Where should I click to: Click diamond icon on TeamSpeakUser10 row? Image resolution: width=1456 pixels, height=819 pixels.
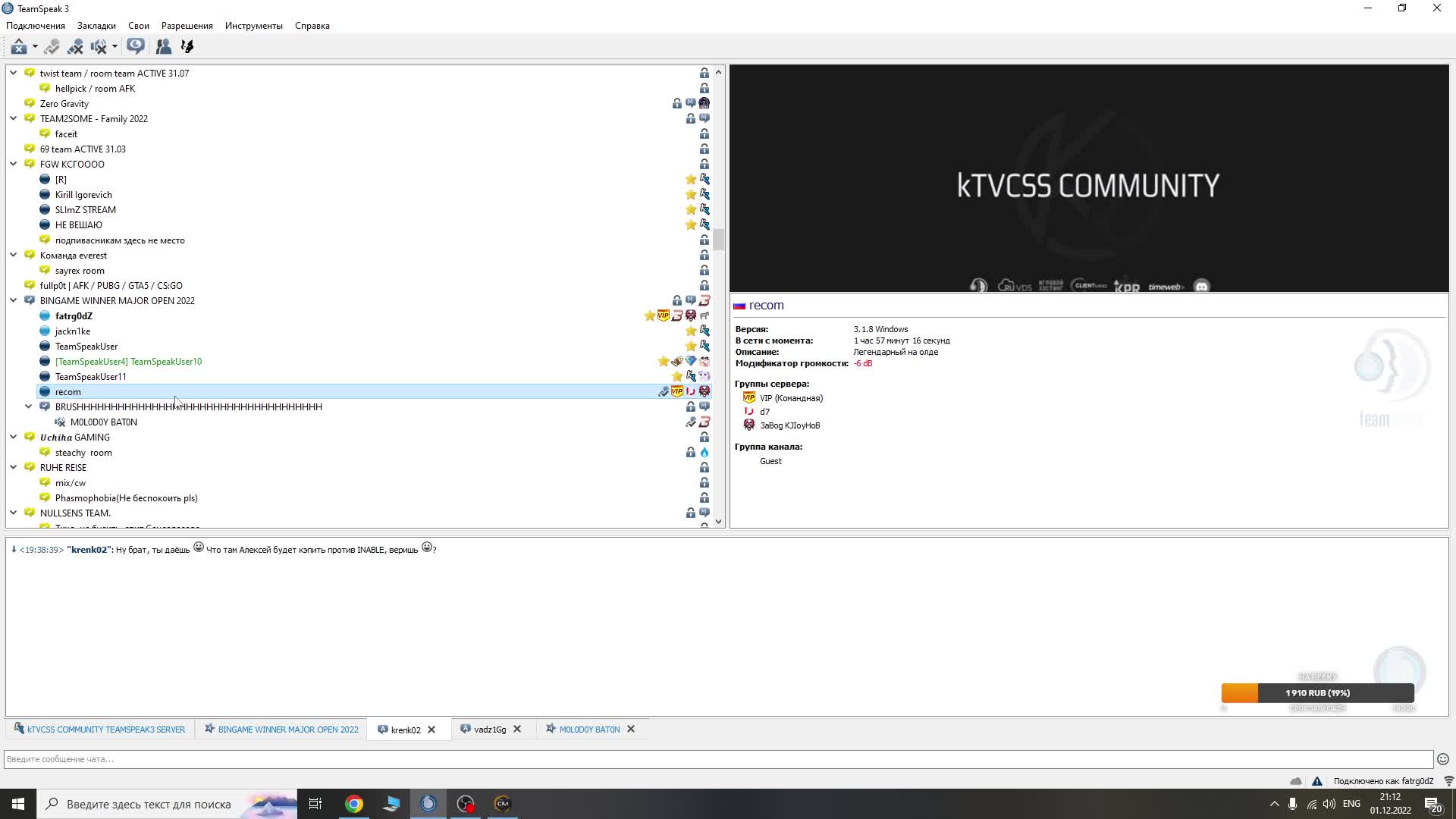691,362
